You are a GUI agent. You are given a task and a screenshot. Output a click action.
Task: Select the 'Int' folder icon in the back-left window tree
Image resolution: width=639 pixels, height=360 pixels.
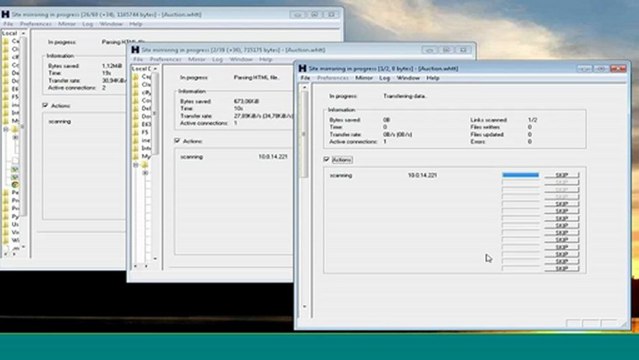(6, 113)
